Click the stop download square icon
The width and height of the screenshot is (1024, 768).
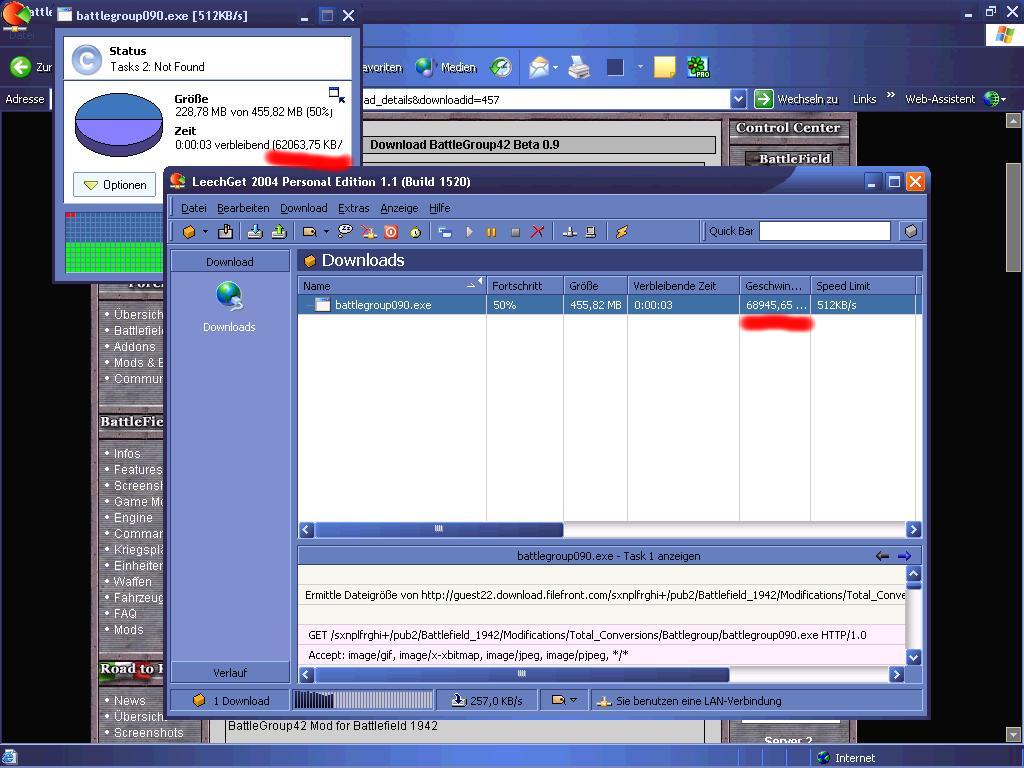[515, 232]
